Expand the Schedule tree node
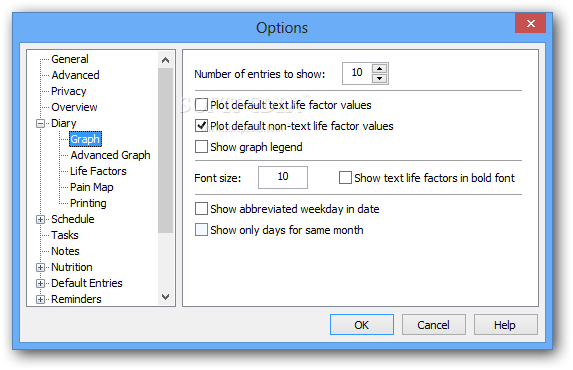This screenshot has height=370, width=573. click(41, 219)
